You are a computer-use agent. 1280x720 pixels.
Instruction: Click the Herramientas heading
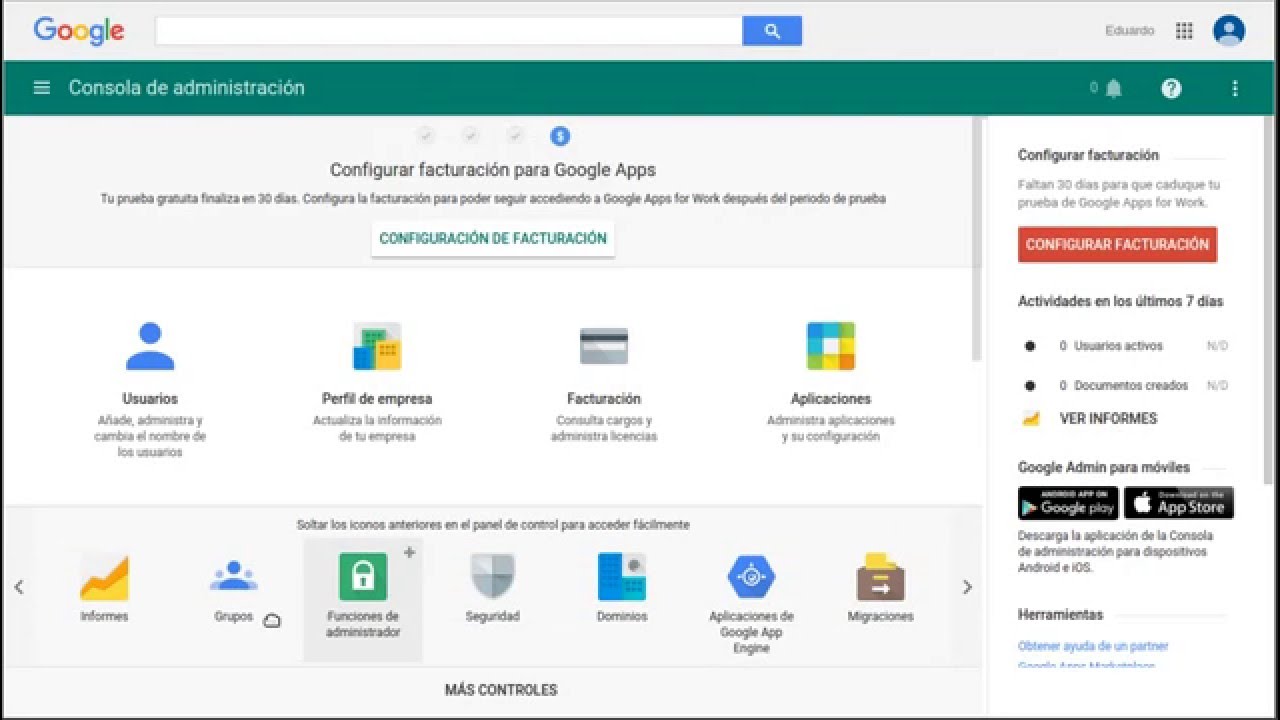[1061, 615]
